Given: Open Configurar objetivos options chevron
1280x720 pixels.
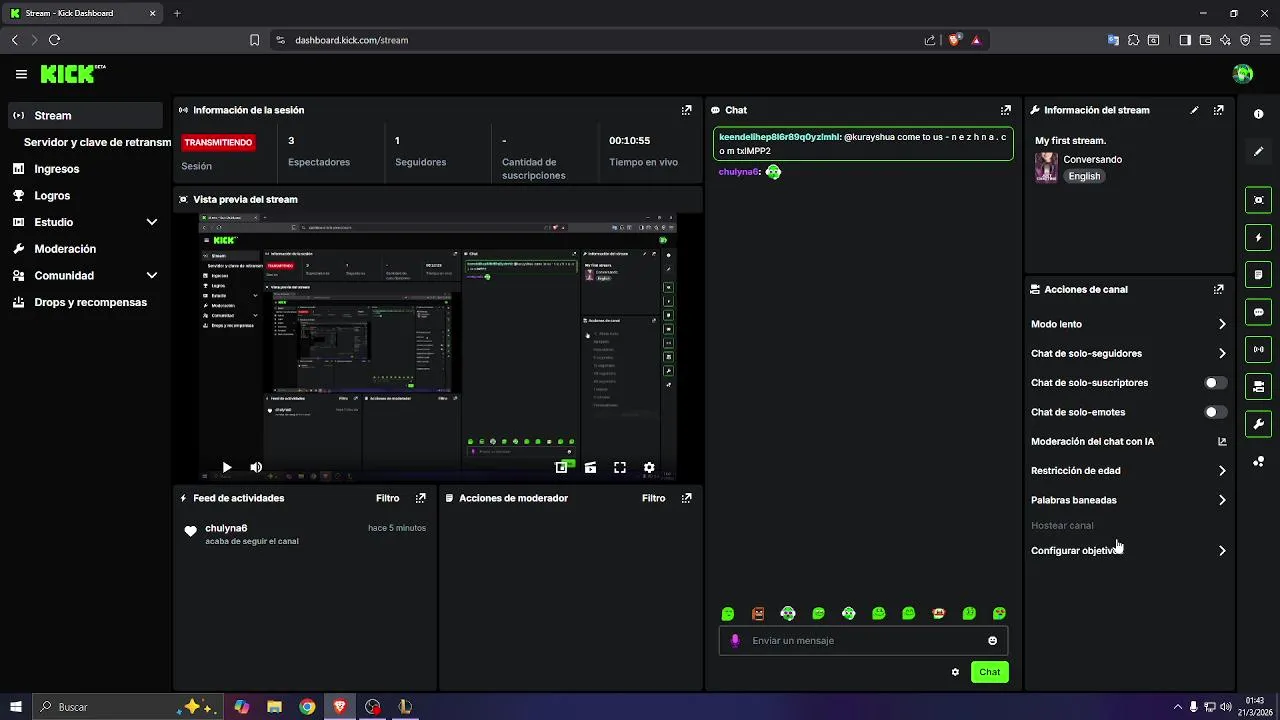Looking at the screenshot, I should pyautogui.click(x=1222, y=551).
